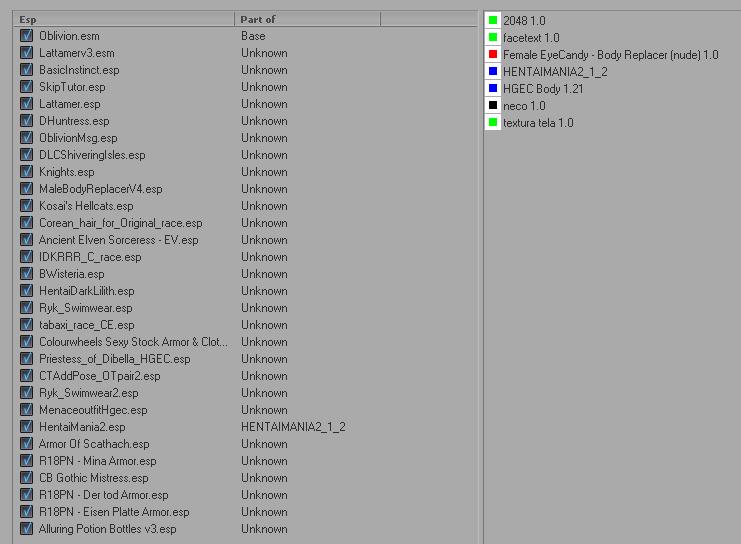Image resolution: width=741 pixels, height=544 pixels.
Task: Toggle DHuntress.esp checkbox
Action: [x=26, y=121]
